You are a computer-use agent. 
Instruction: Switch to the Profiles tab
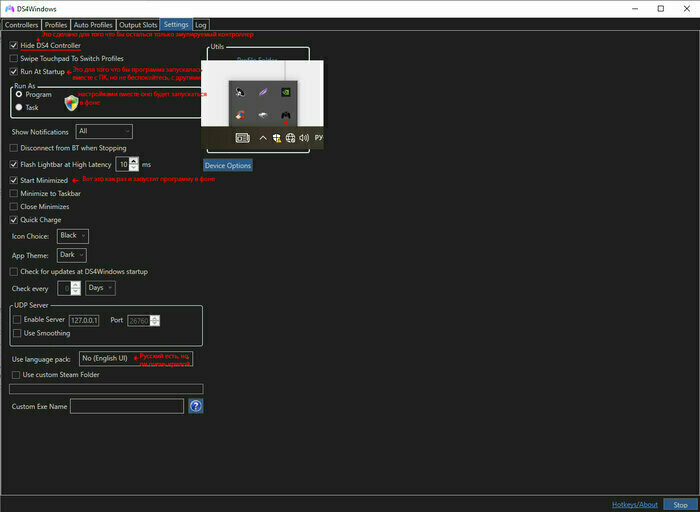click(56, 25)
